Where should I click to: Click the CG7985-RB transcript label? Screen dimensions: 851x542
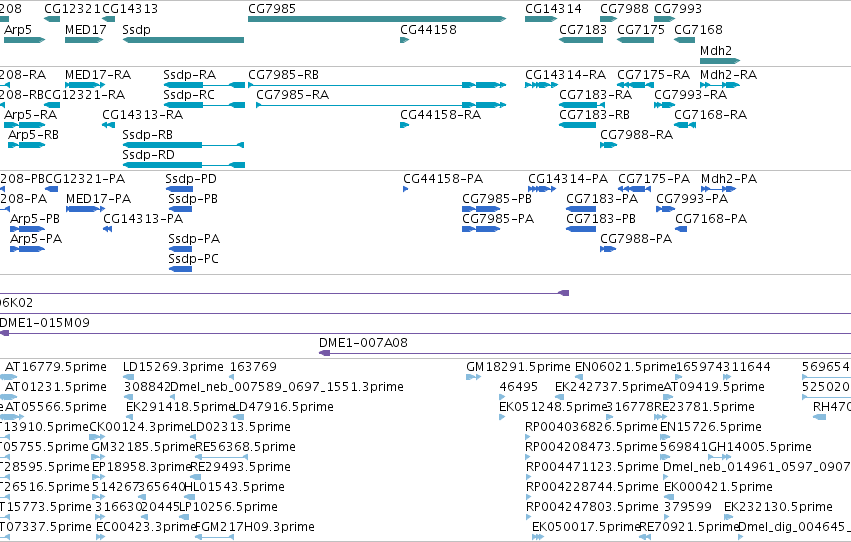[x=283, y=74]
